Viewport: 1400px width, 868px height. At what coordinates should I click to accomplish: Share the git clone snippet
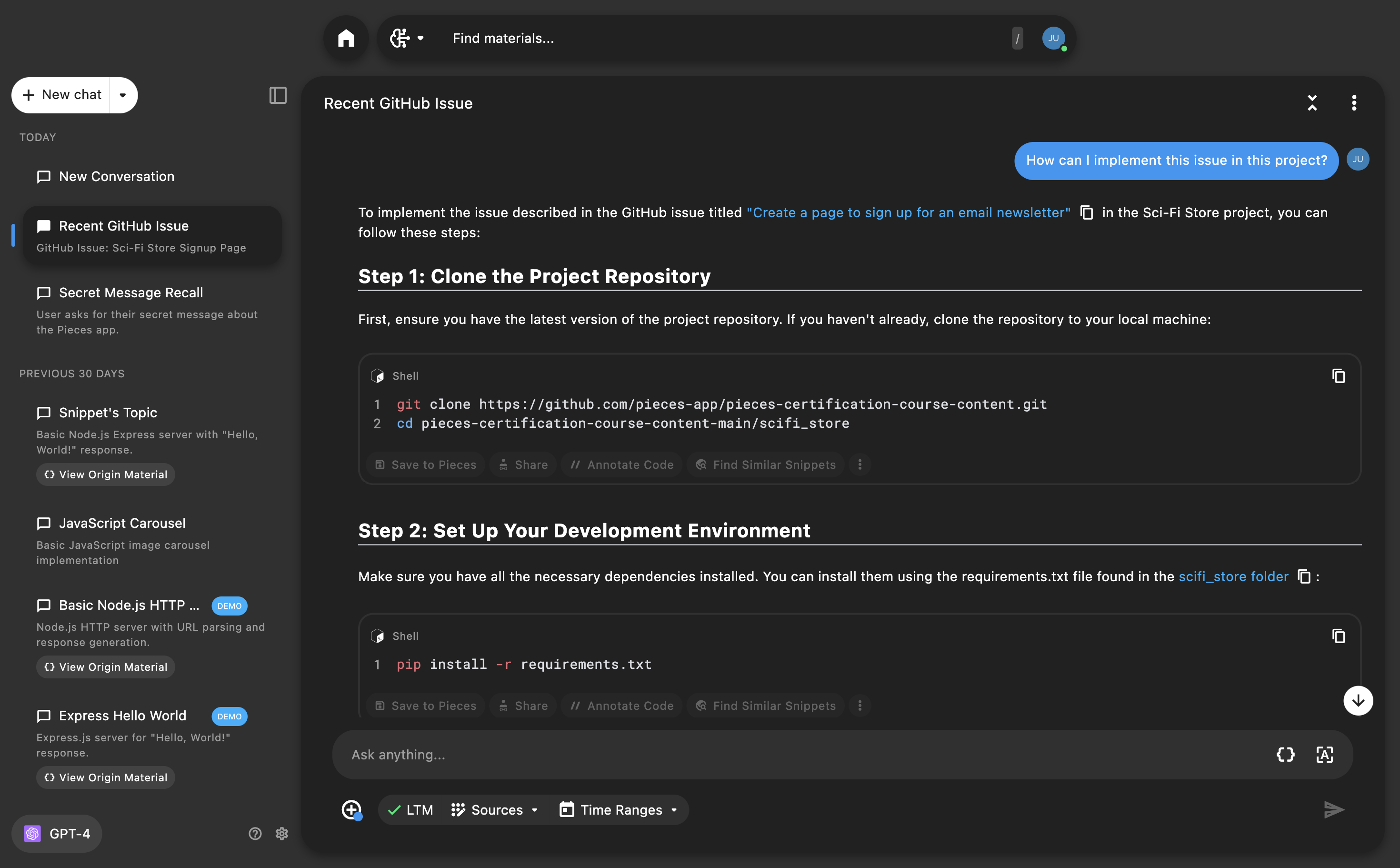coord(523,464)
